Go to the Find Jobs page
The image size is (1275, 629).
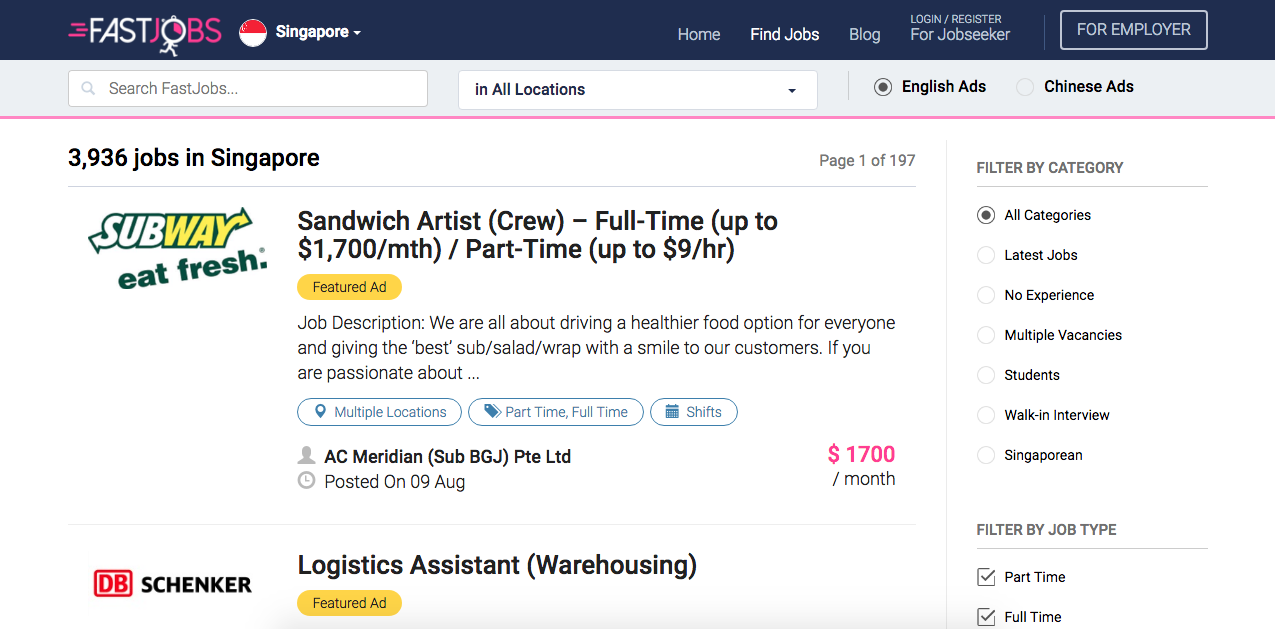(x=785, y=34)
